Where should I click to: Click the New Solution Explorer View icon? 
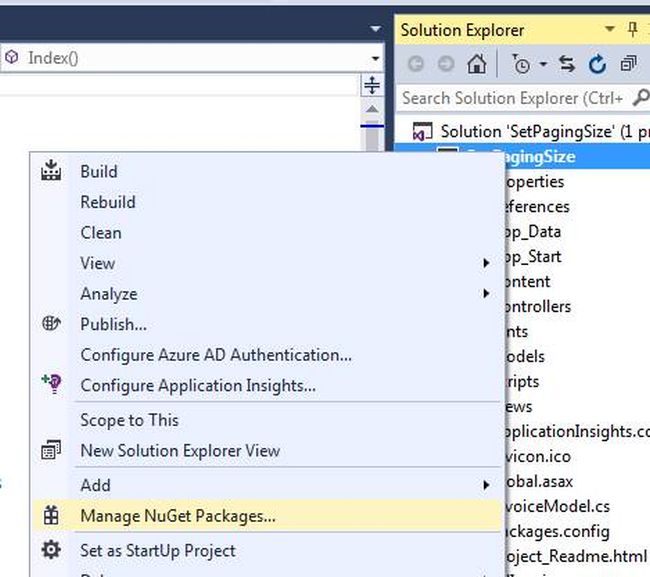[51, 450]
